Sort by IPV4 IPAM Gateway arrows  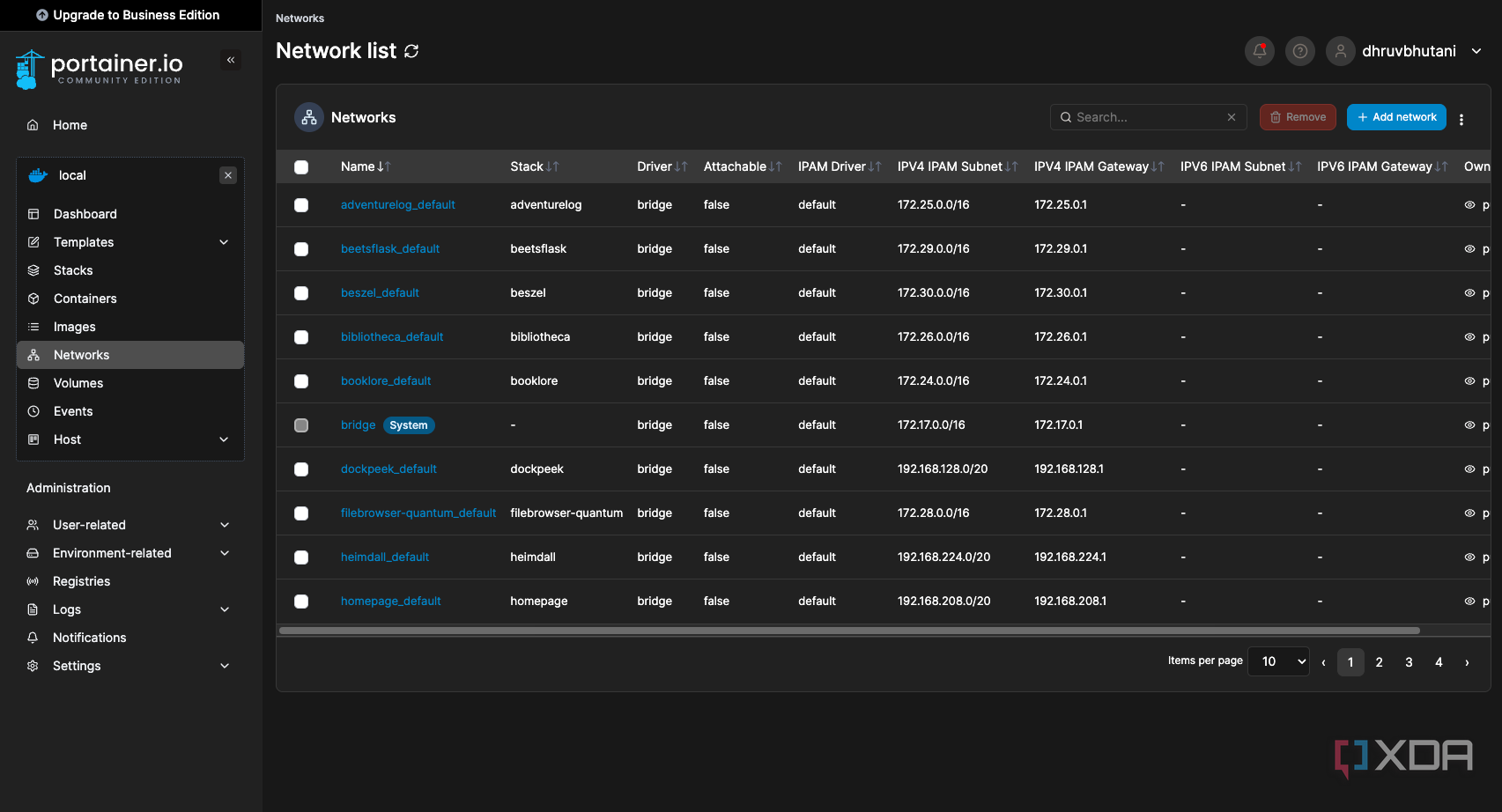click(1158, 166)
